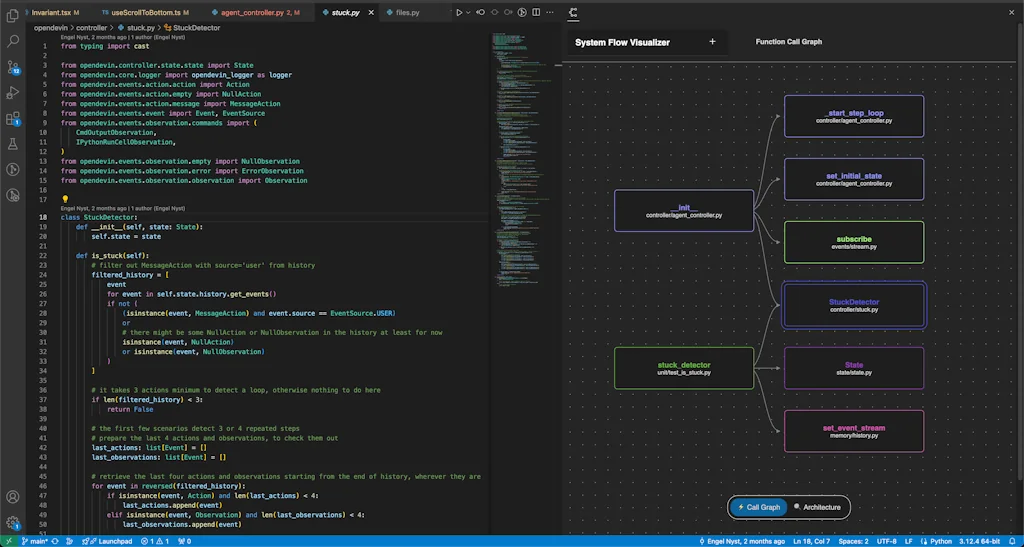Select the __init__ agent_controller.py node

coord(684,211)
